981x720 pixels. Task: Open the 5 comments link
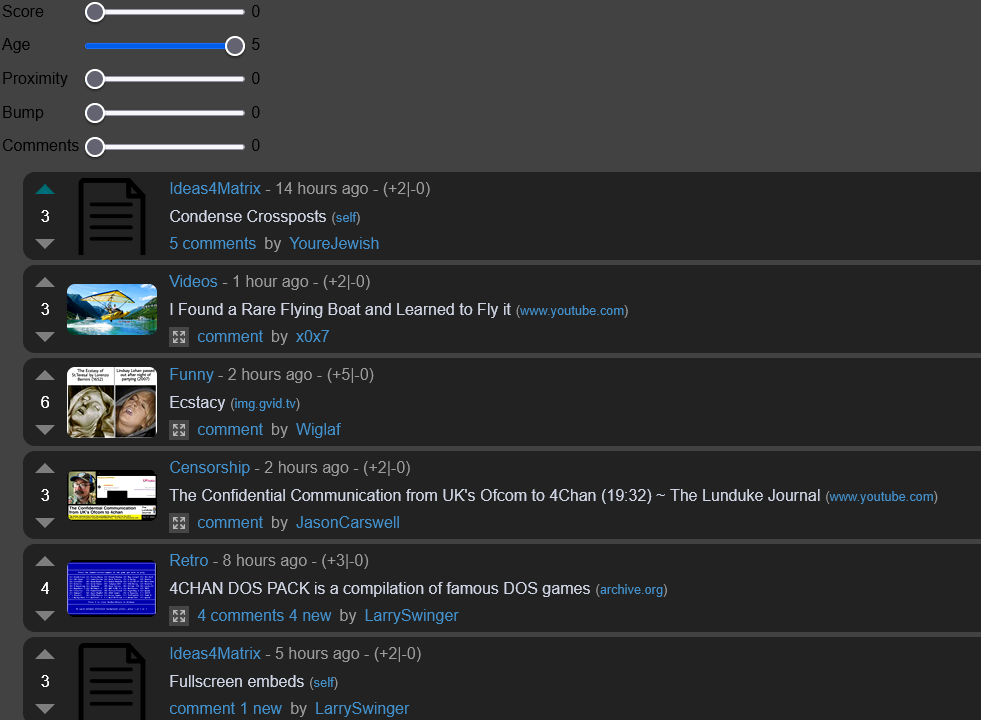[212, 243]
